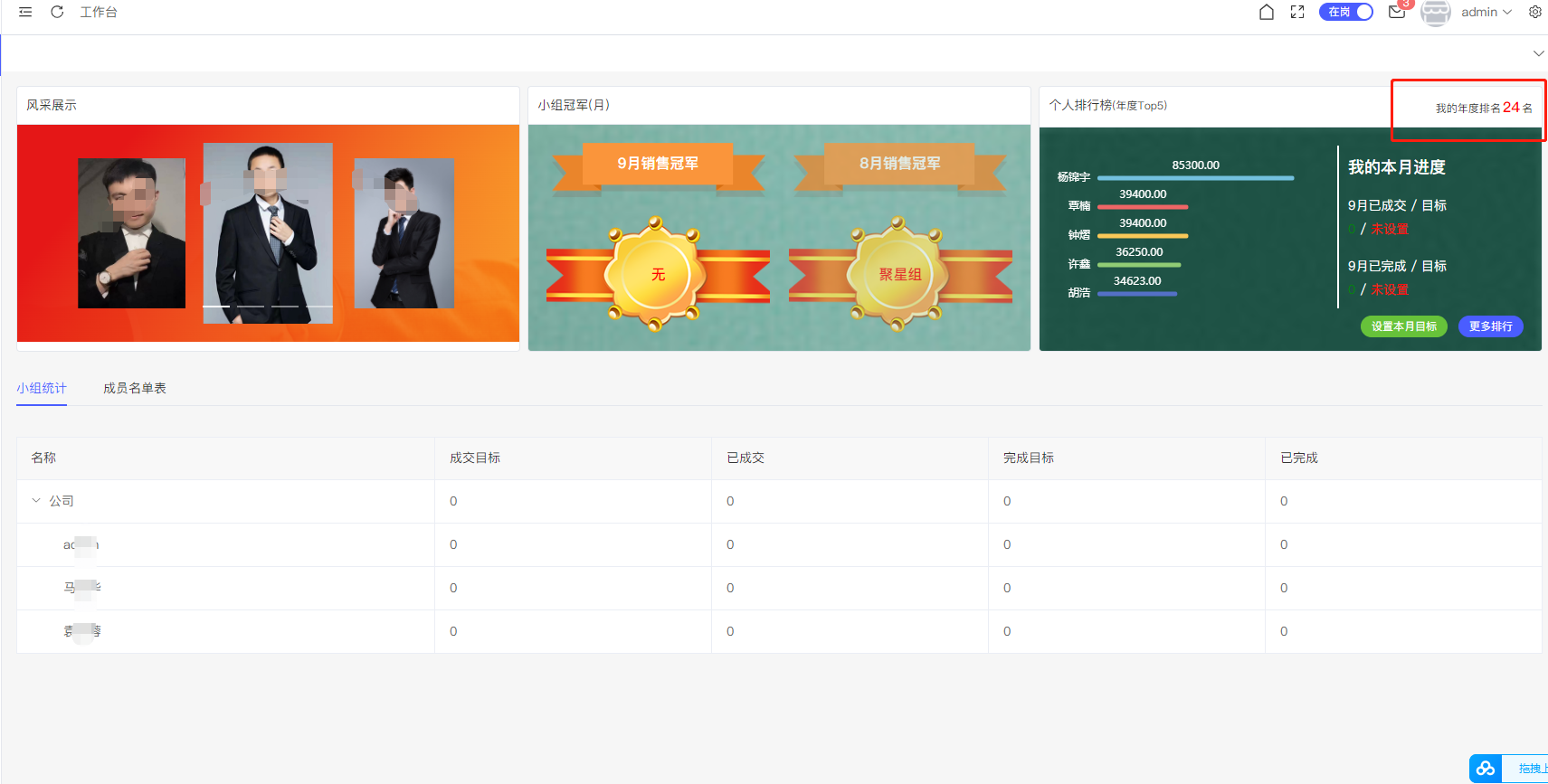The image size is (1548, 784).
Task: Click the refresh page icon
Action: pos(57,13)
